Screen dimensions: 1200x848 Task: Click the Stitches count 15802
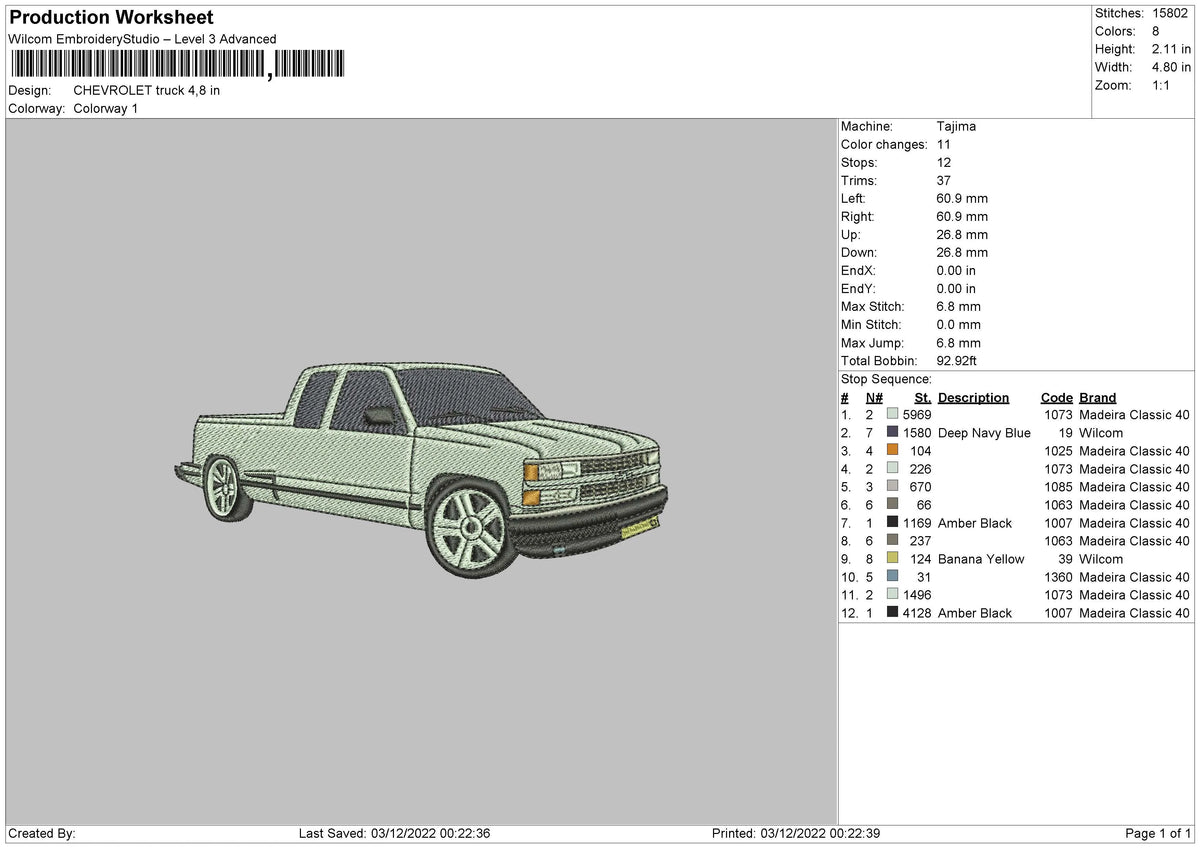click(1167, 13)
